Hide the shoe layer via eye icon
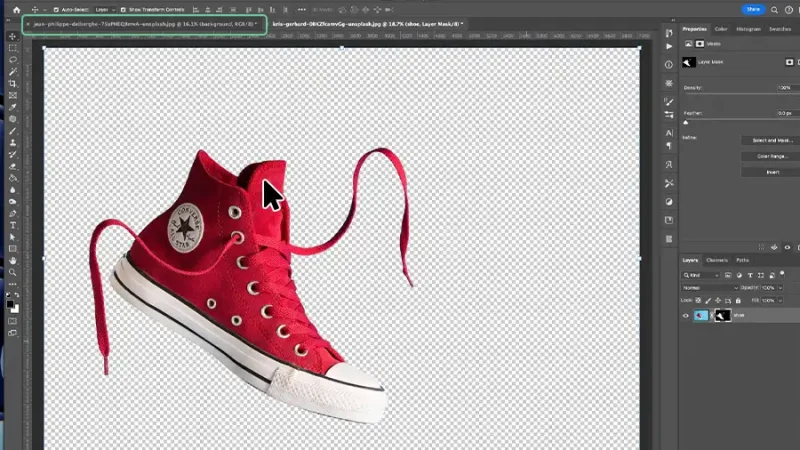 [x=686, y=316]
